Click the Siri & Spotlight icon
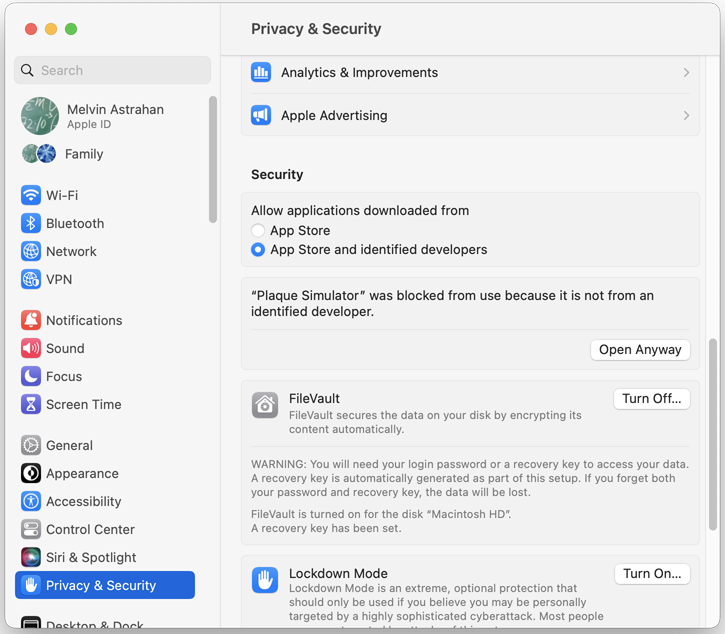This screenshot has width=725, height=634. pos(31,557)
